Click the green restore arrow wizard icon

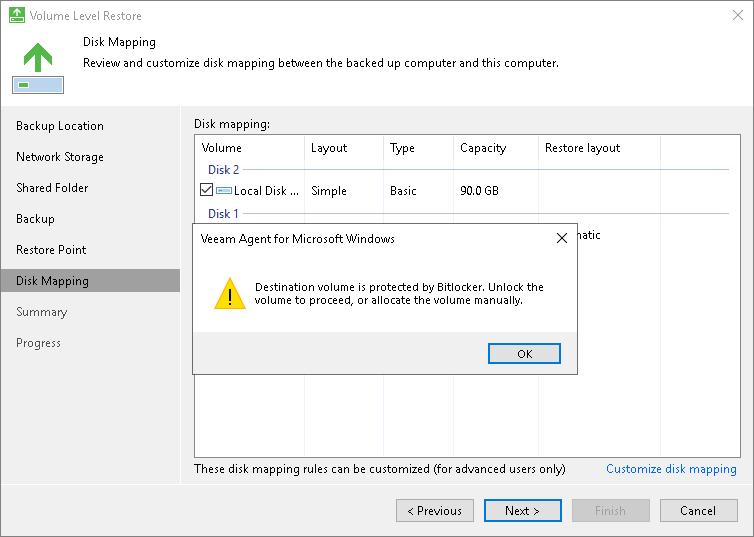tap(38, 68)
